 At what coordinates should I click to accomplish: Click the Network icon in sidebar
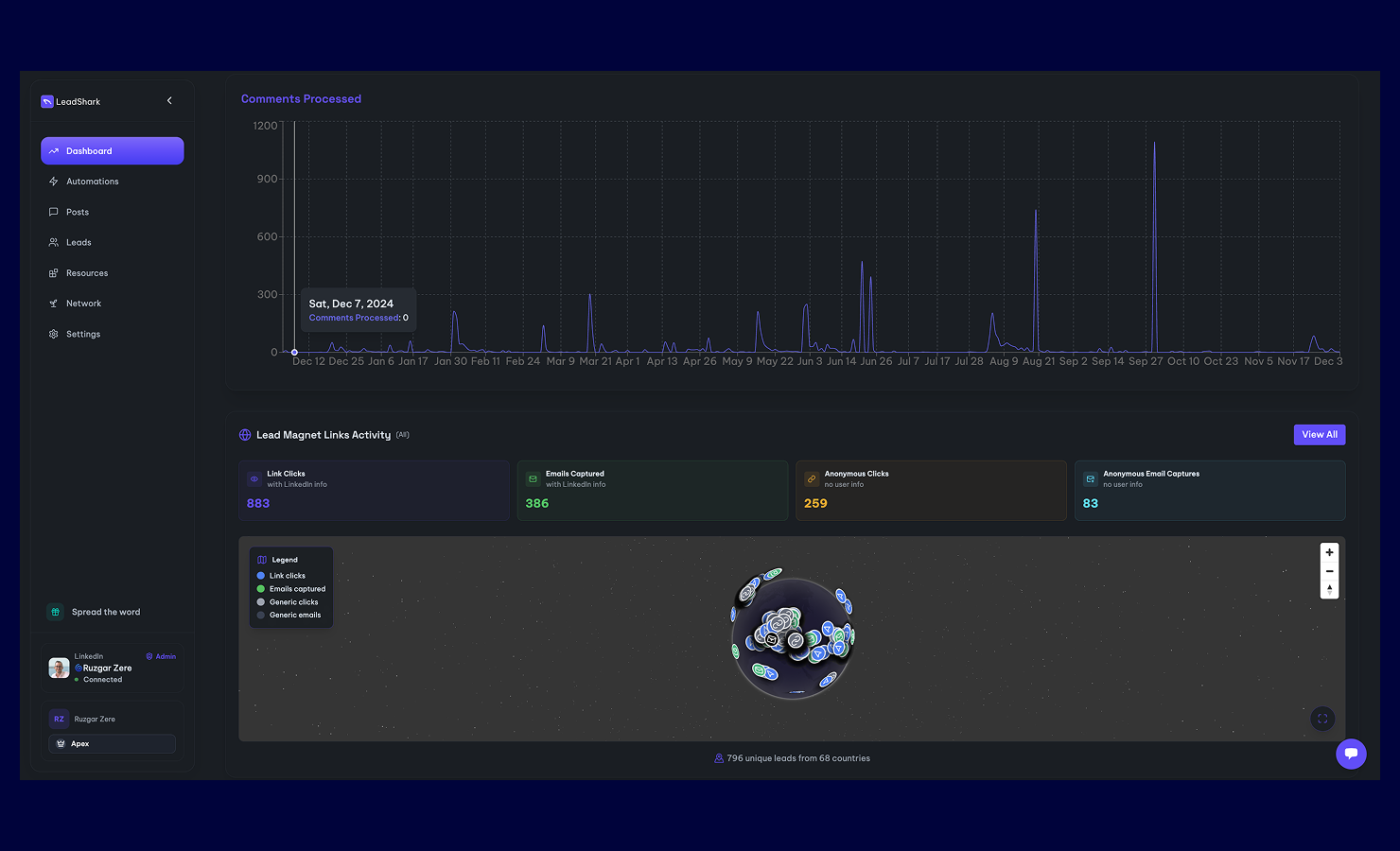[x=54, y=304]
